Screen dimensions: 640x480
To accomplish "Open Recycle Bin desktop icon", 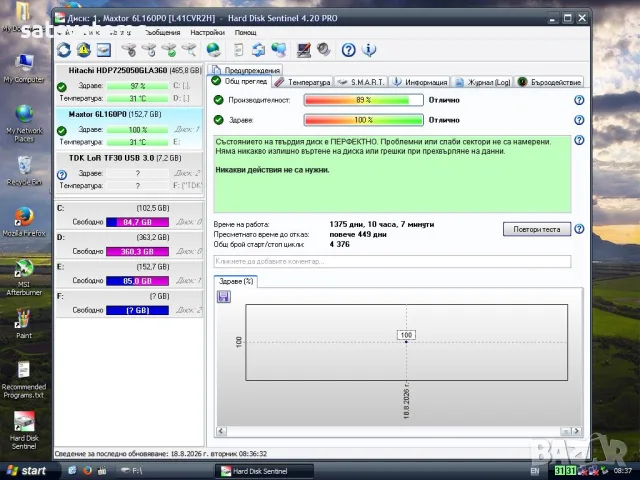I will [24, 171].
